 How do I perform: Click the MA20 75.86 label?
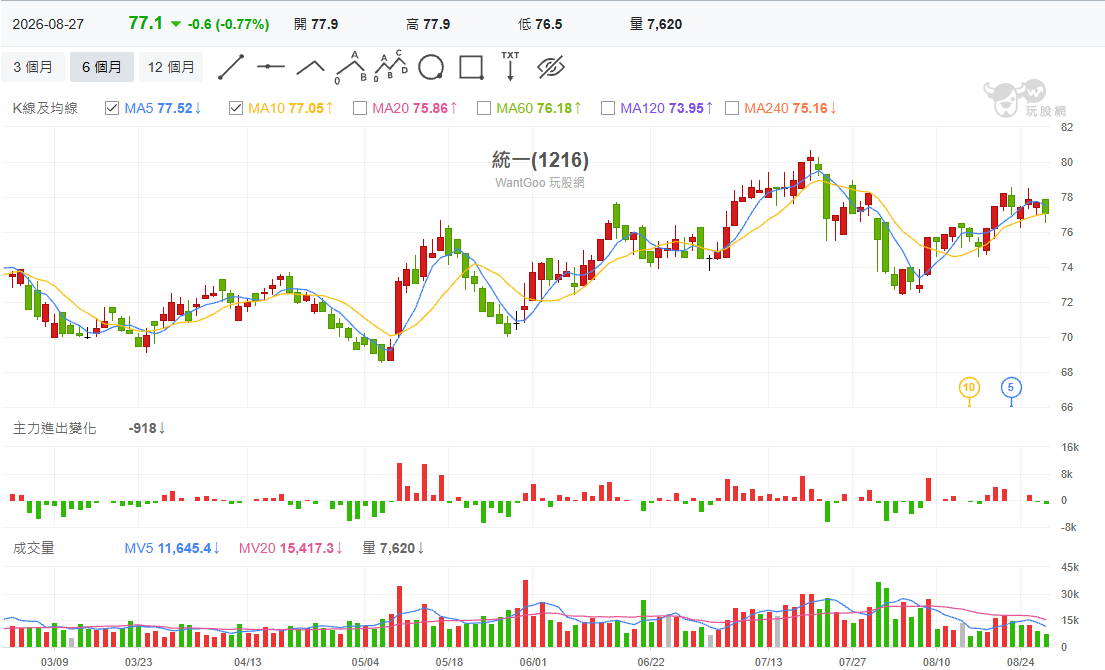tap(414, 108)
